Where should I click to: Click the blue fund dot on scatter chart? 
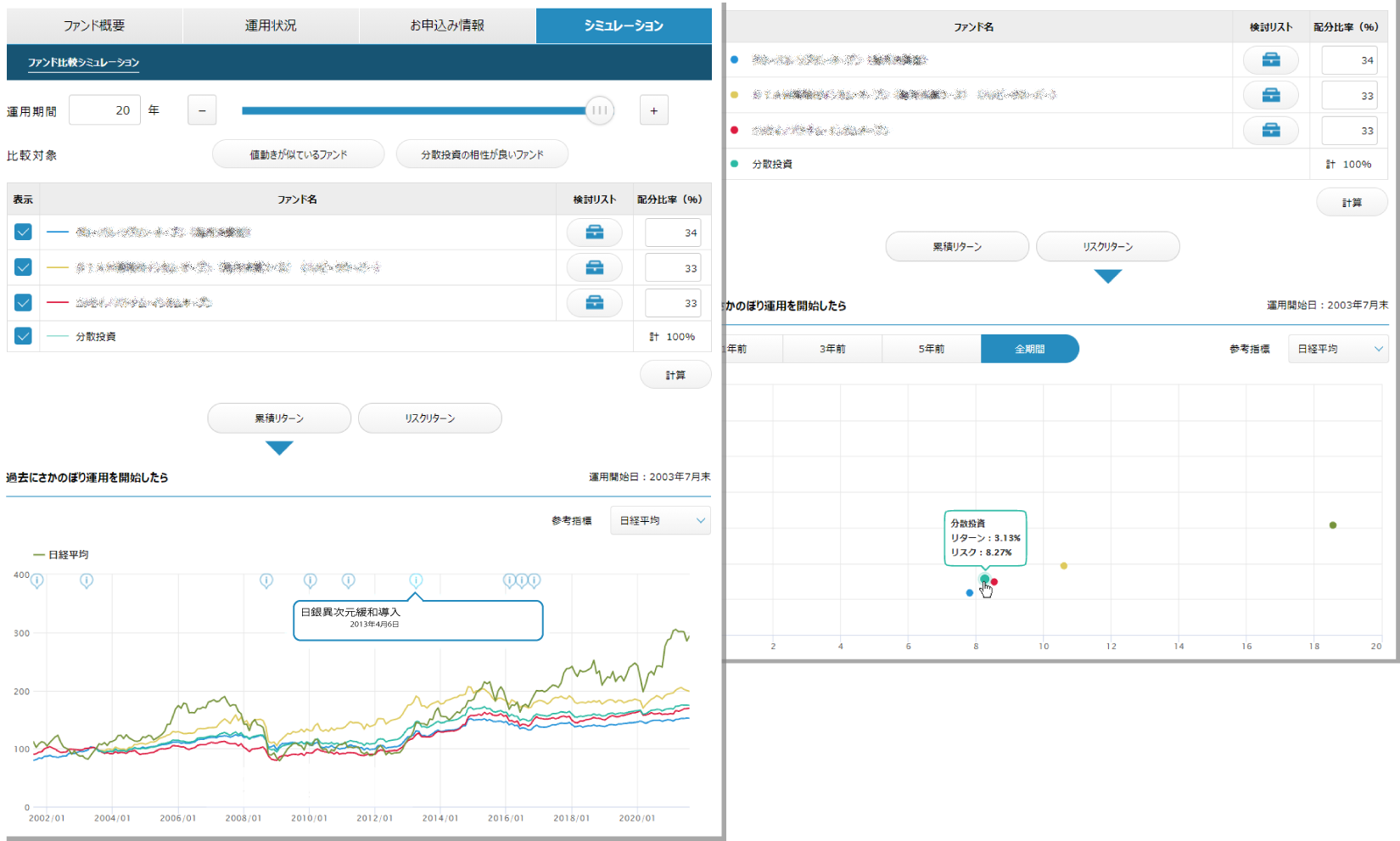point(970,593)
